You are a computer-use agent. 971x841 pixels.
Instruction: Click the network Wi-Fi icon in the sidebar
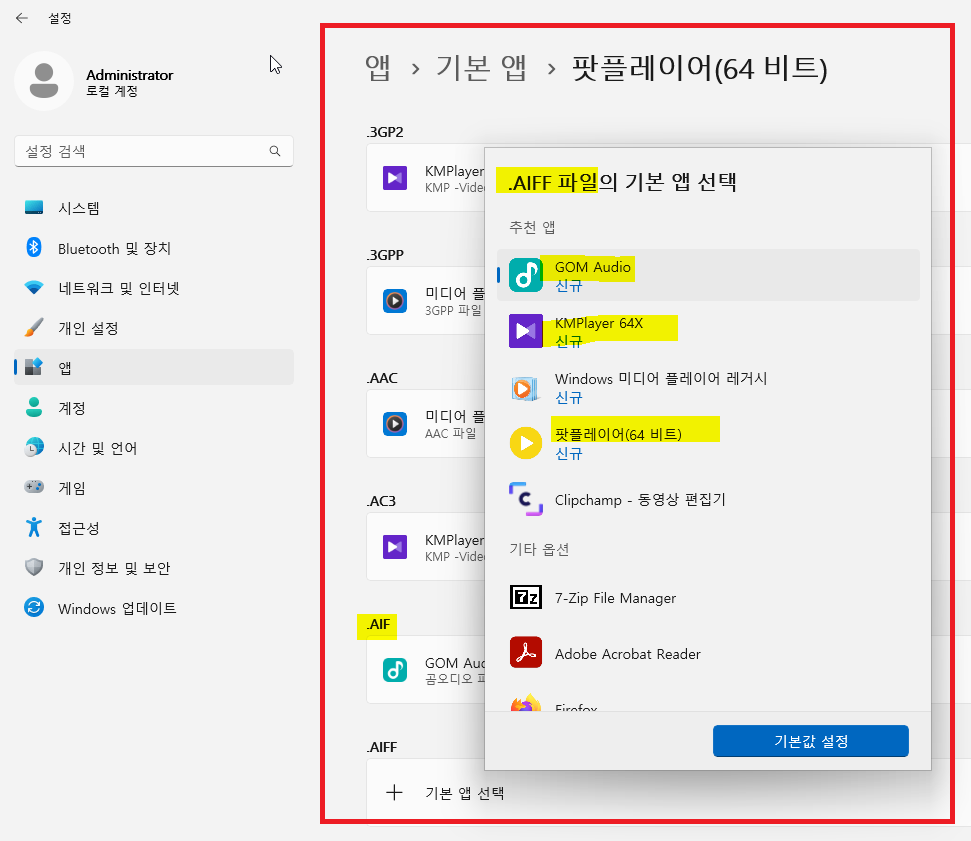pos(34,288)
